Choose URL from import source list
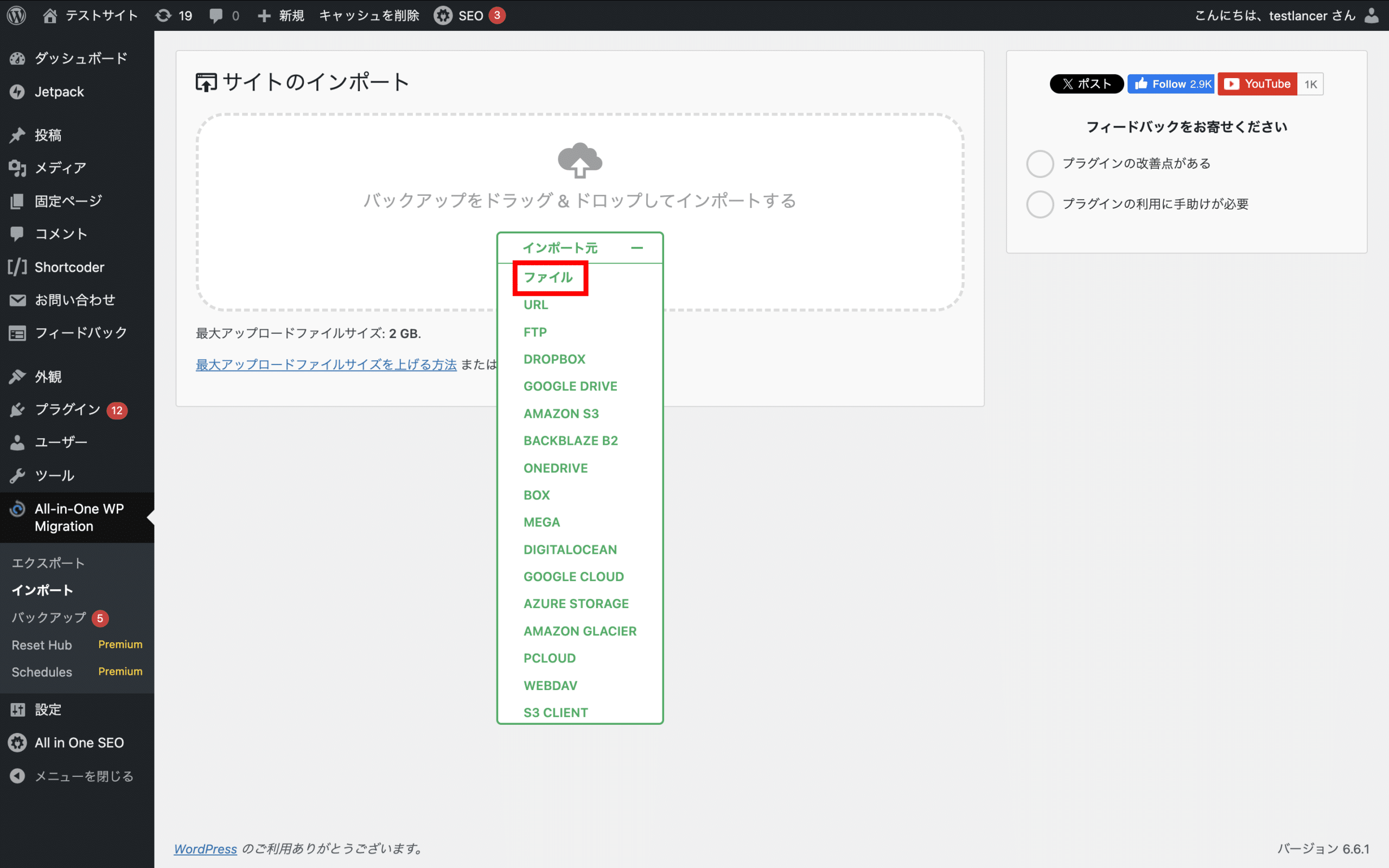The image size is (1389, 868). click(536, 305)
